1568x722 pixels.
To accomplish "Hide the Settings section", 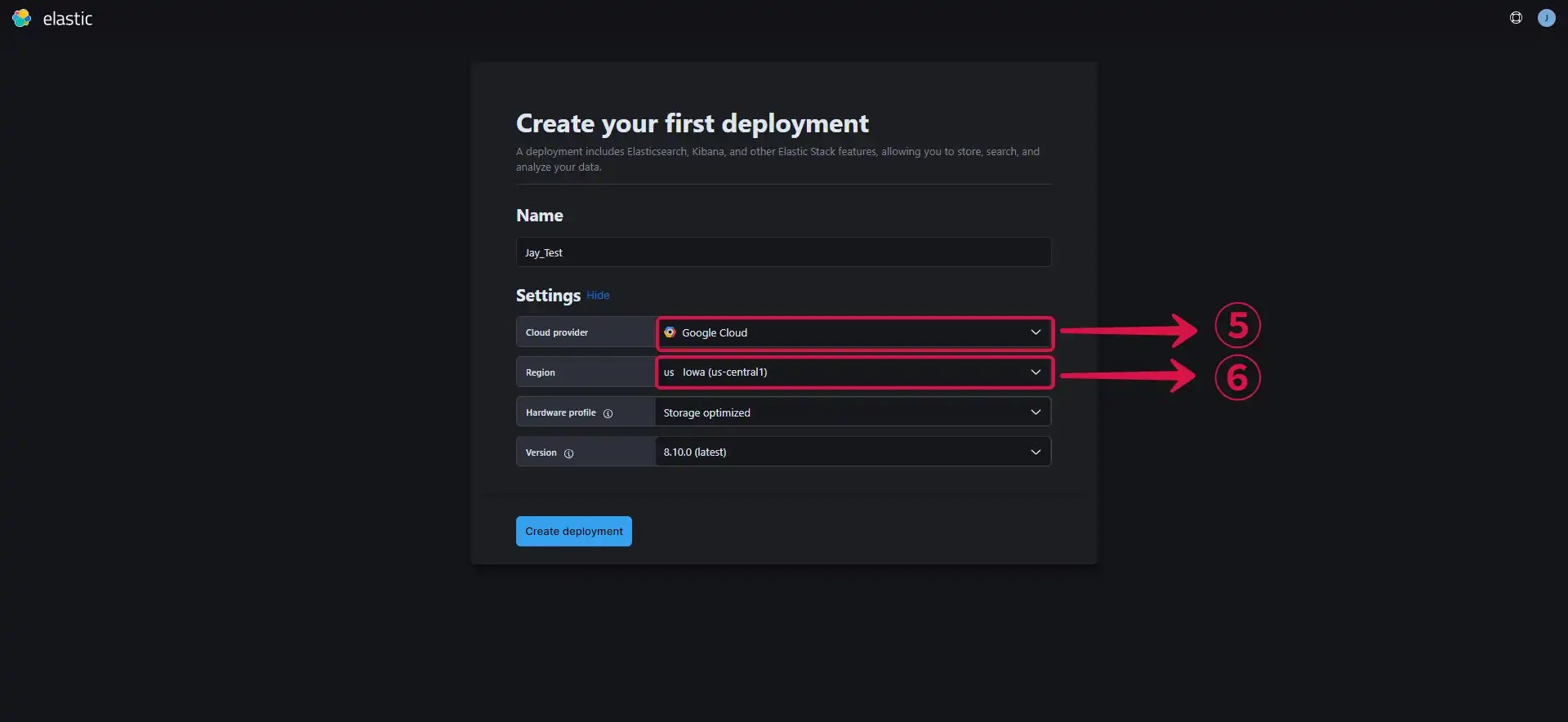I will pyautogui.click(x=598, y=296).
